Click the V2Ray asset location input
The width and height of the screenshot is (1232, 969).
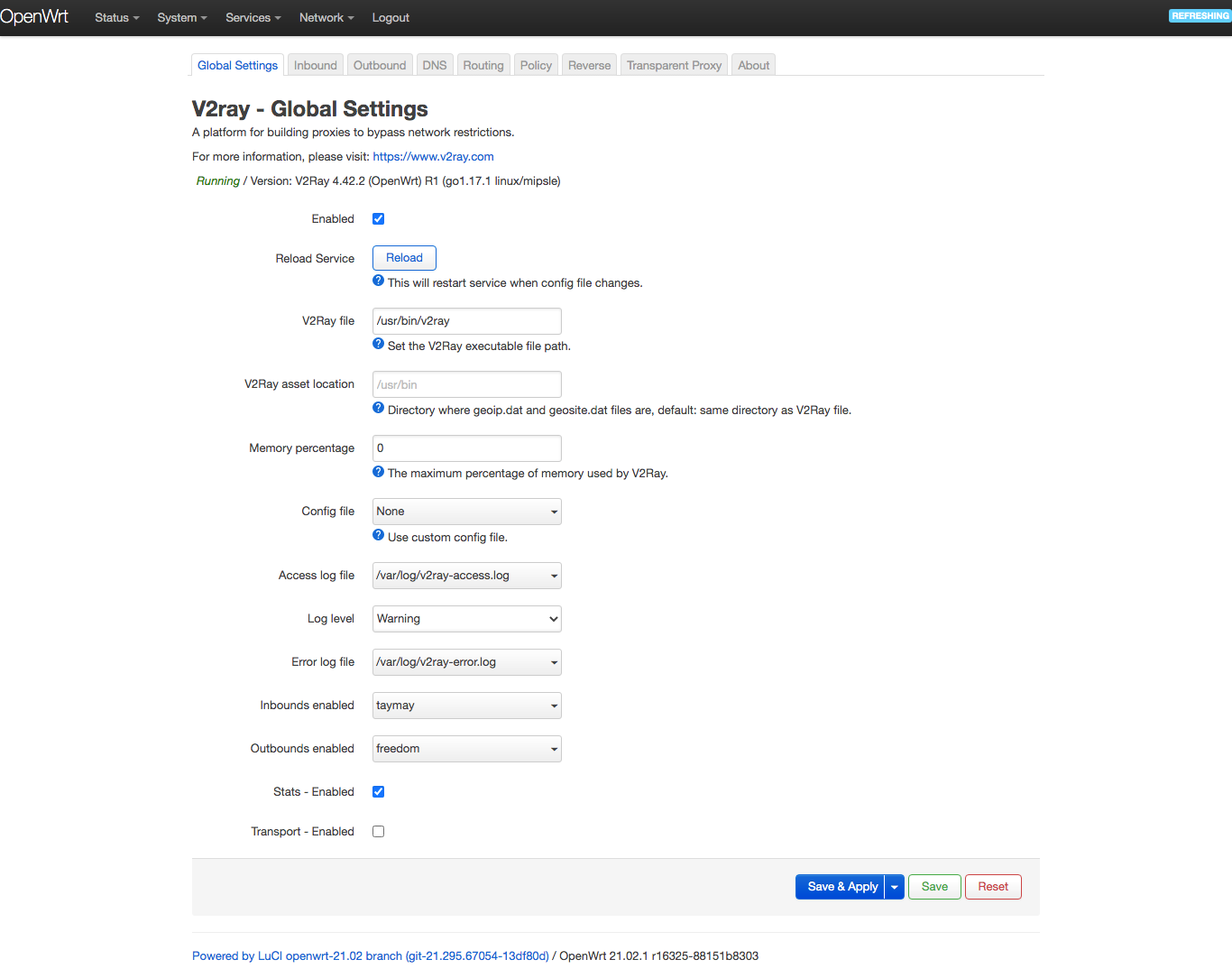[x=467, y=384]
